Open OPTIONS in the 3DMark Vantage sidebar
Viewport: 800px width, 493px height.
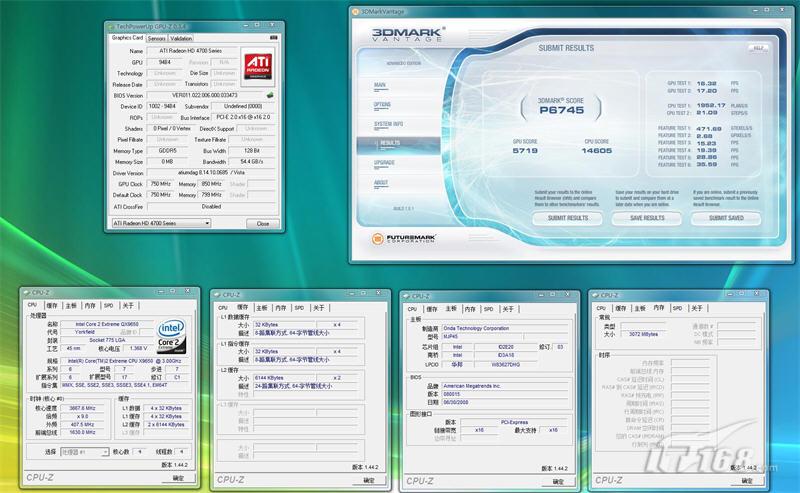pyautogui.click(x=382, y=105)
